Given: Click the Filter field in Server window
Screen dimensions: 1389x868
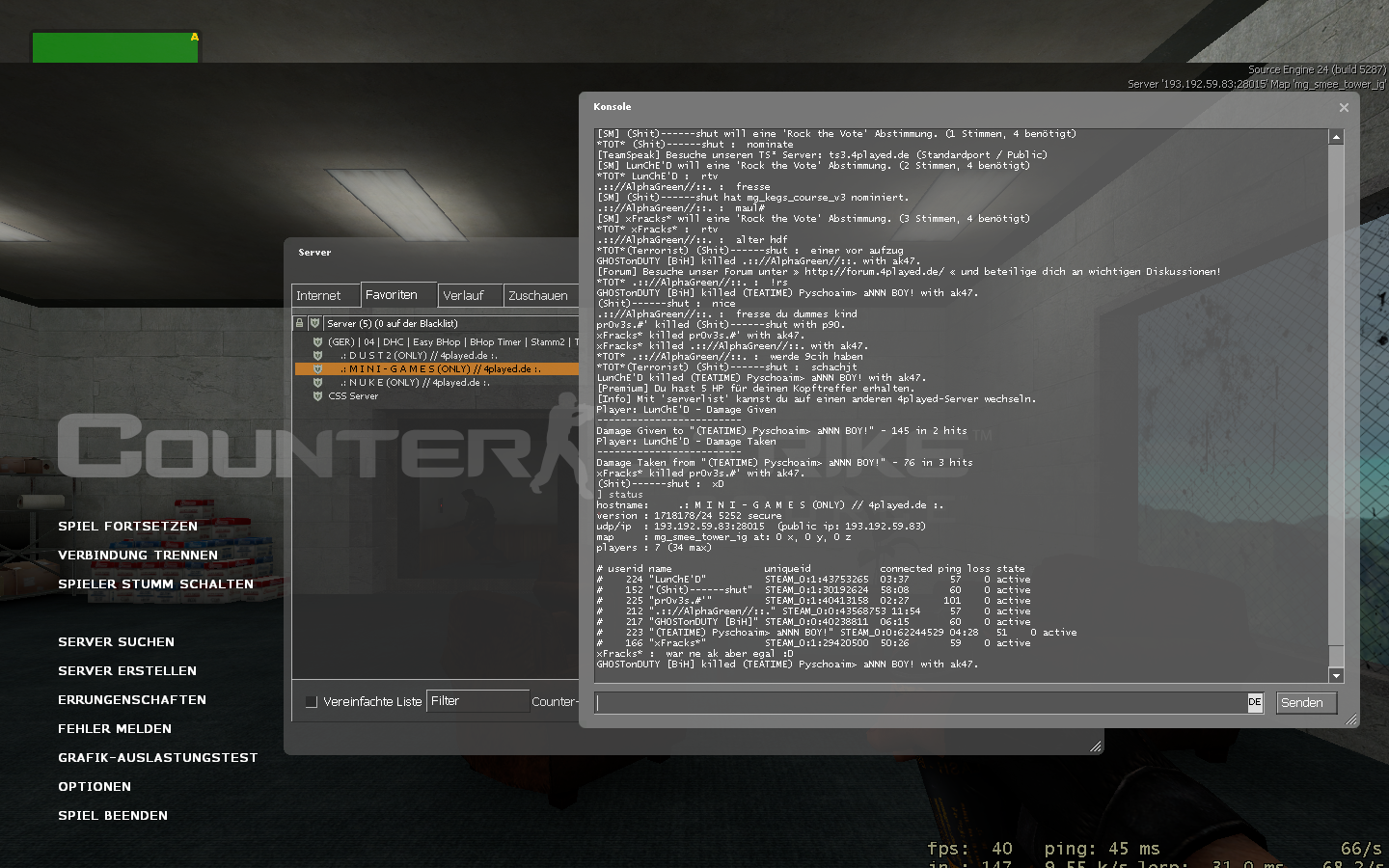Looking at the screenshot, I should pos(477,701).
